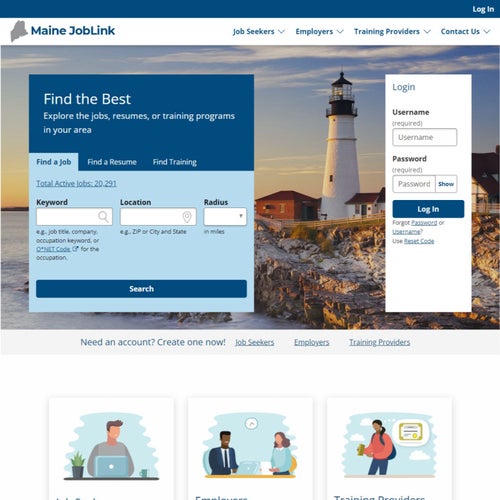Open the O*NET Code link
500x500 pixels.
tap(53, 249)
